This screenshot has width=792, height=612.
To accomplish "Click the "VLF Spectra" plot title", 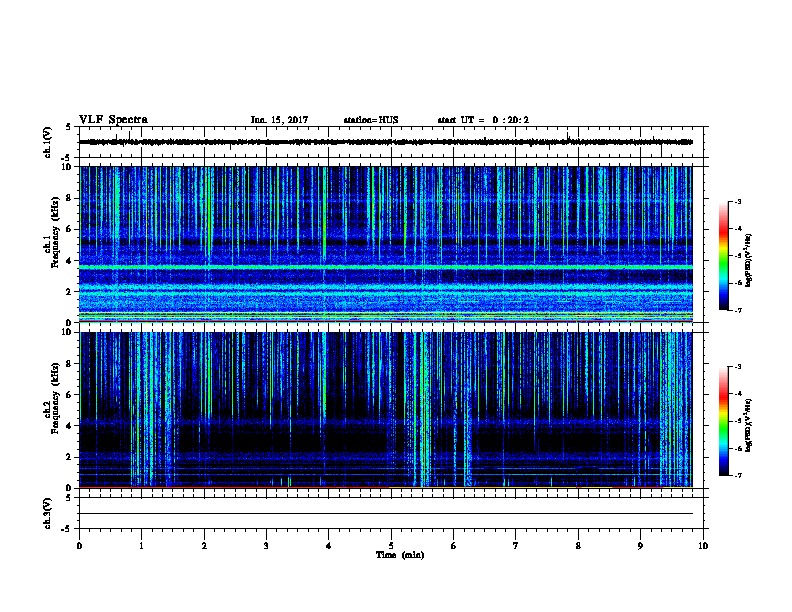I will coord(113,120).
